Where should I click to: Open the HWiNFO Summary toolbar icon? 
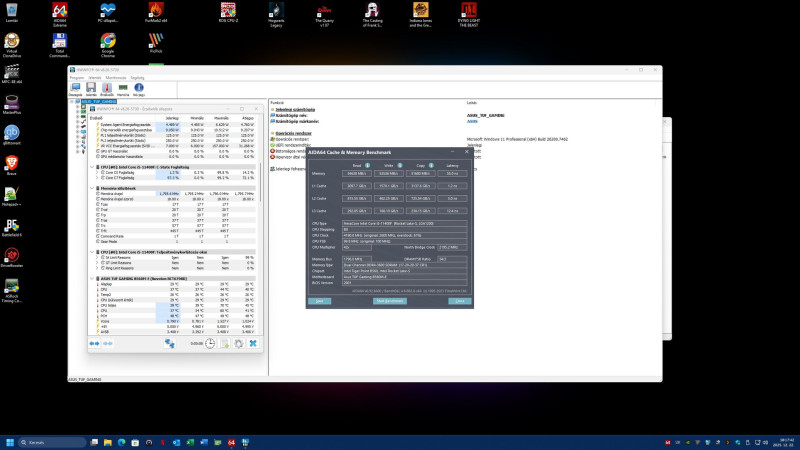click(x=76, y=88)
